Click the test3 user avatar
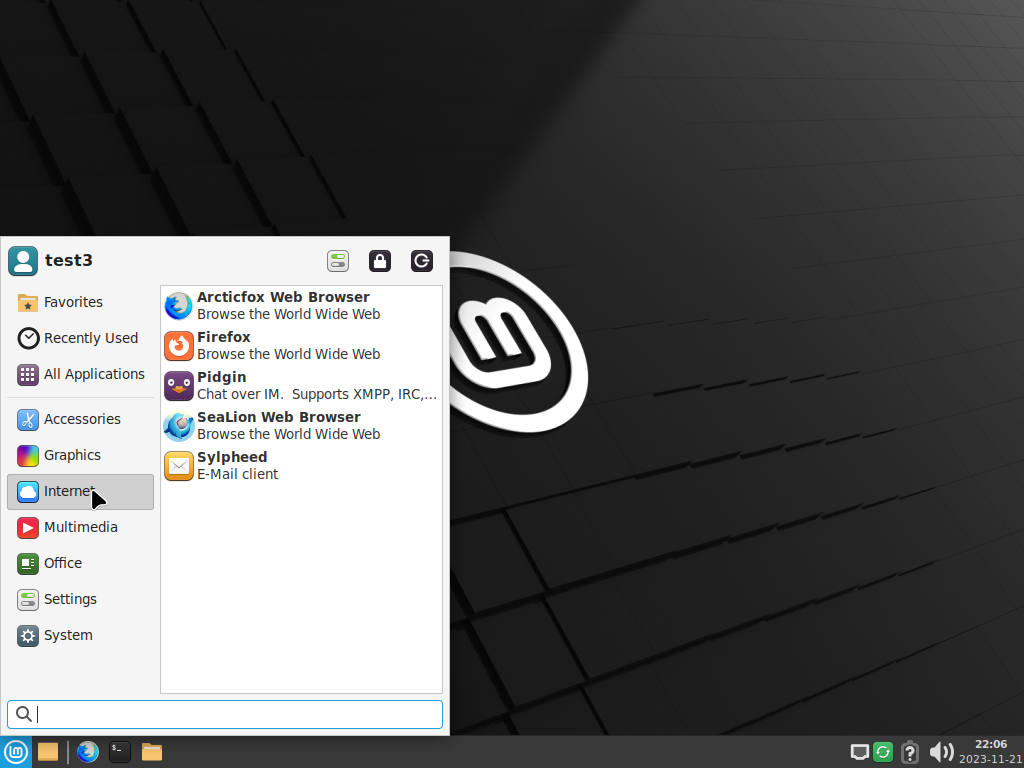1024x768 pixels. pyautogui.click(x=23, y=261)
